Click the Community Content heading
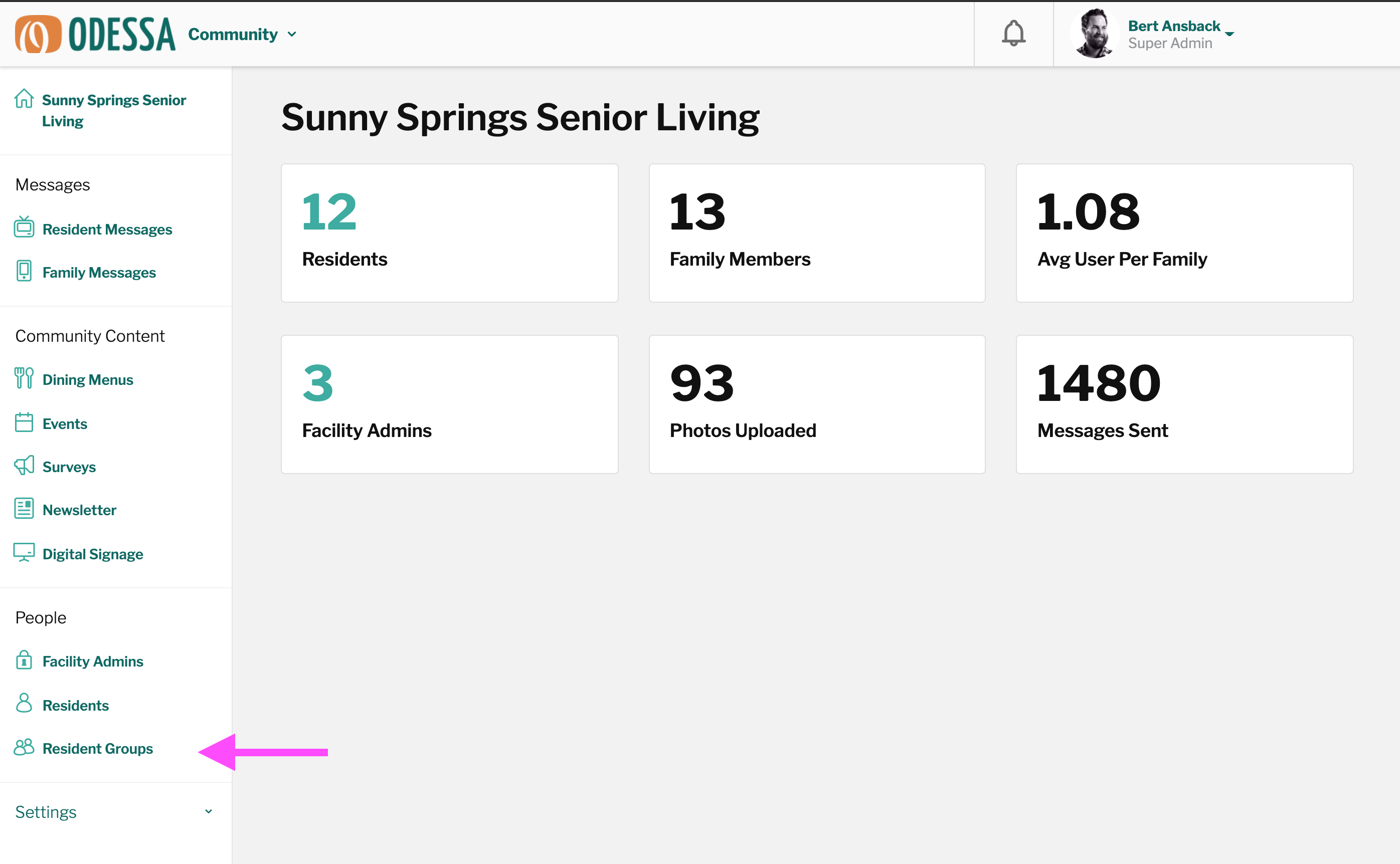Viewport: 1400px width, 864px height. (90, 336)
